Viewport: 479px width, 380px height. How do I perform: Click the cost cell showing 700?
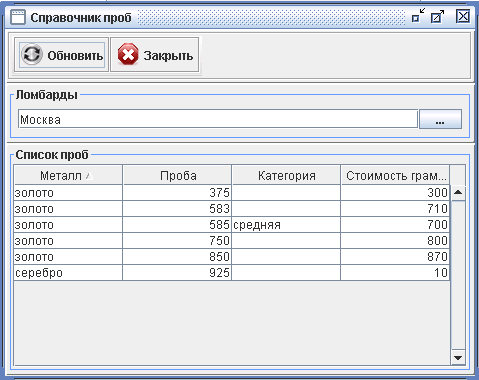click(395, 225)
